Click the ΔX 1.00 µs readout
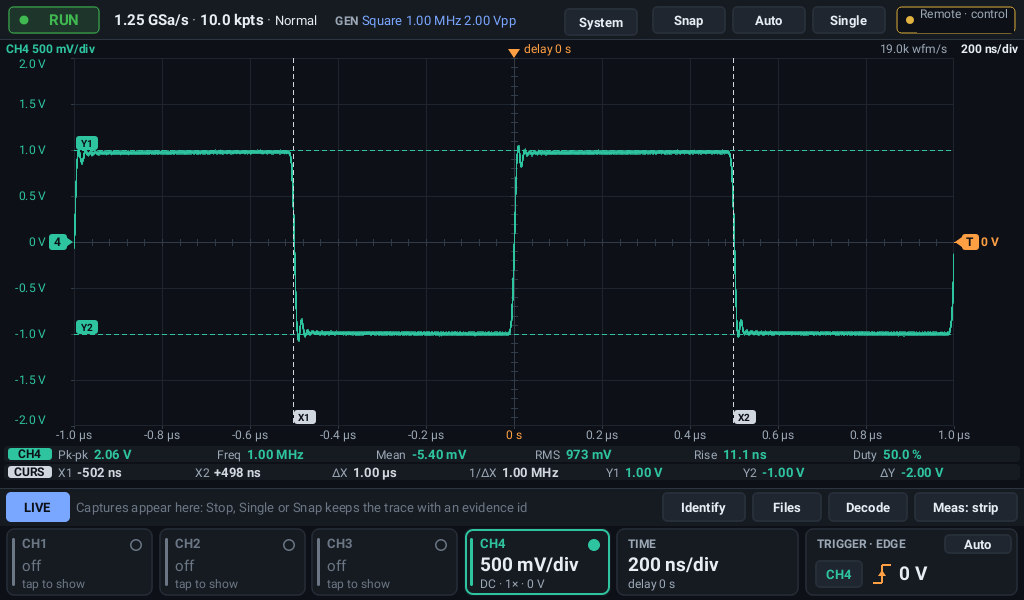 click(364, 473)
